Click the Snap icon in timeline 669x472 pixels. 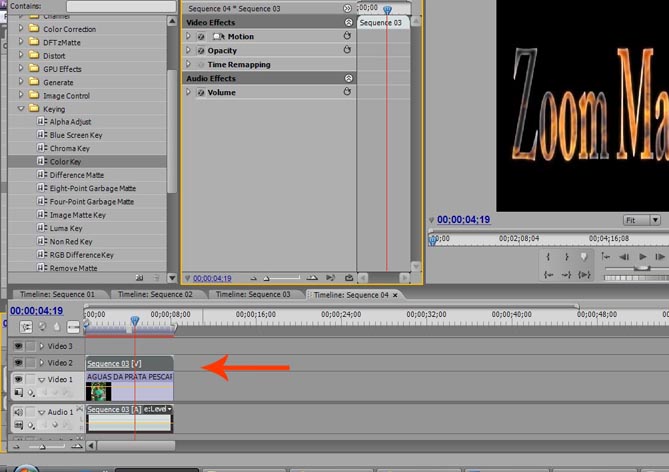click(25, 326)
